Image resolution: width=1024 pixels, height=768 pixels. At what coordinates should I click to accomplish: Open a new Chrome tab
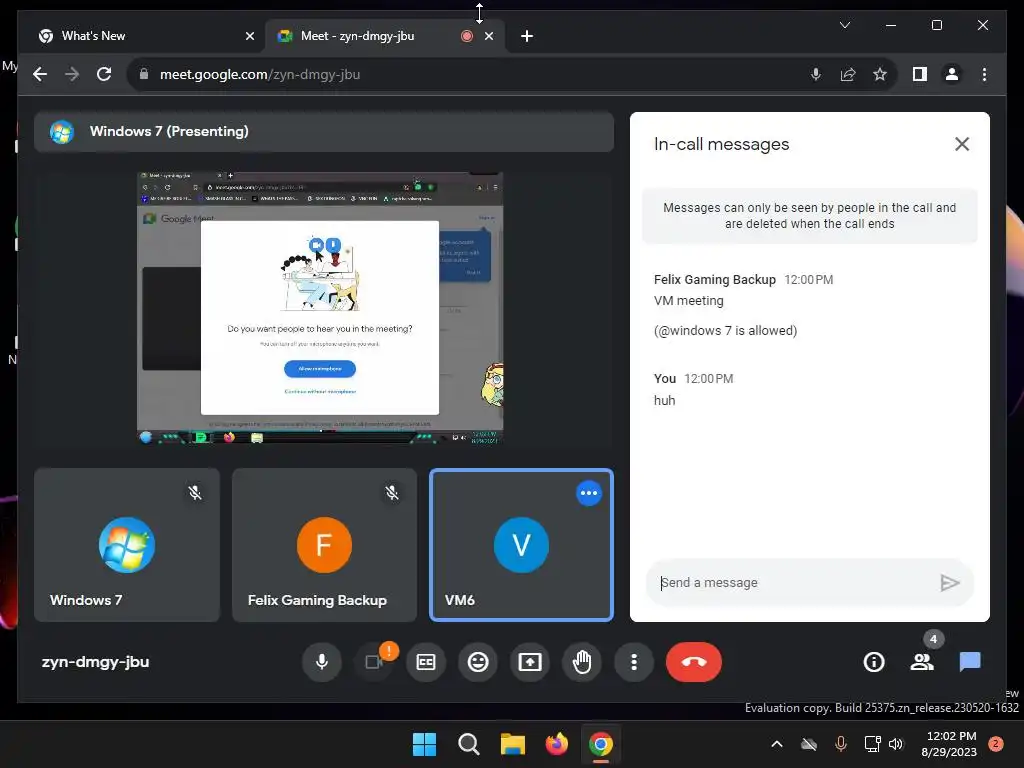coord(527,36)
